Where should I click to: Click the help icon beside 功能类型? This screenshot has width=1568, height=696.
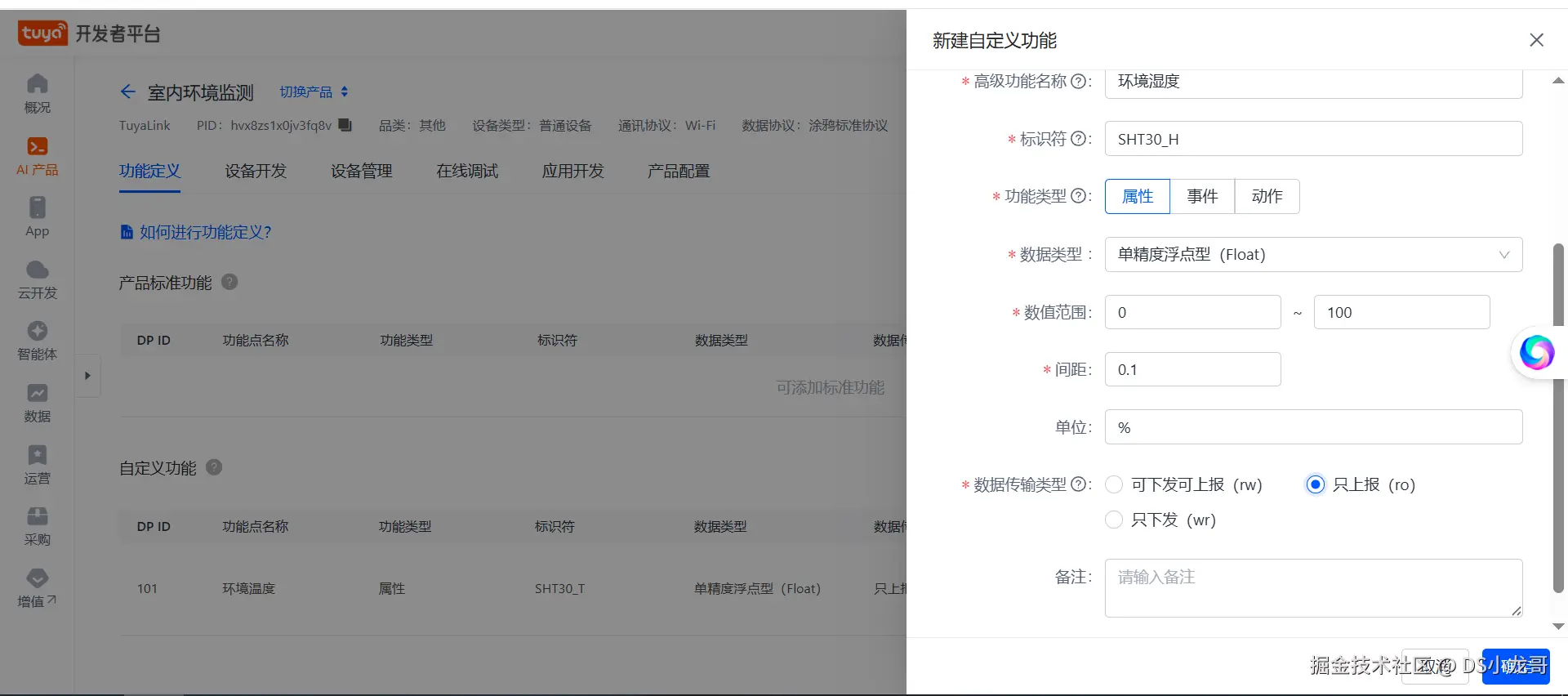(x=1078, y=196)
